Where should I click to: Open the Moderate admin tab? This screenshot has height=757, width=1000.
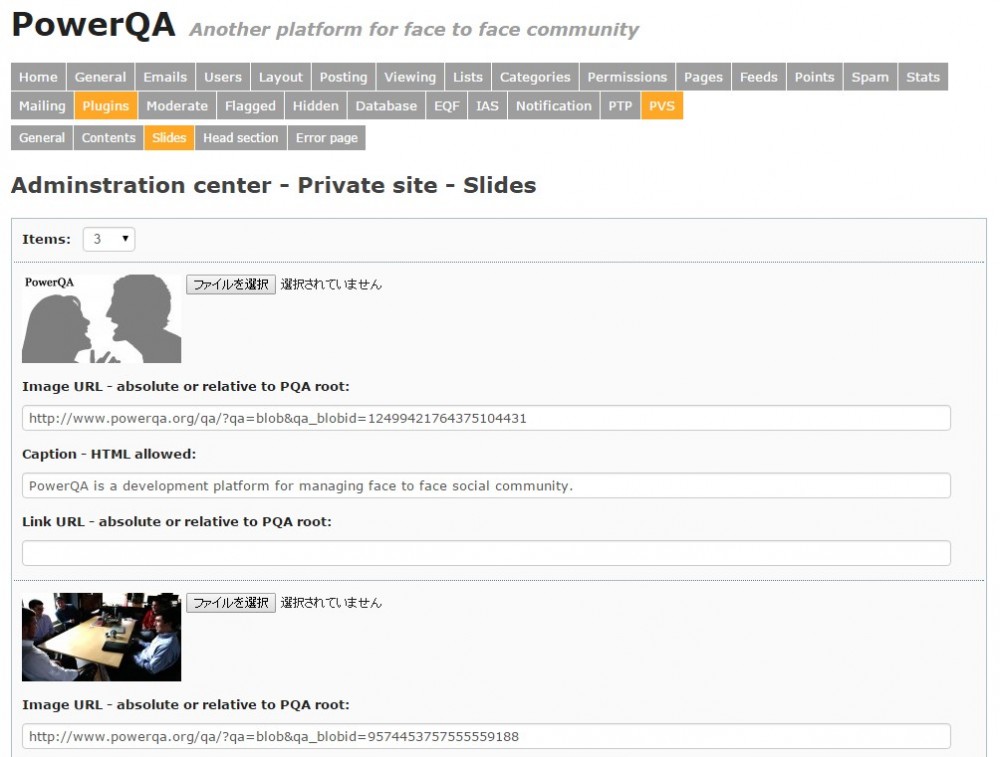(x=177, y=106)
